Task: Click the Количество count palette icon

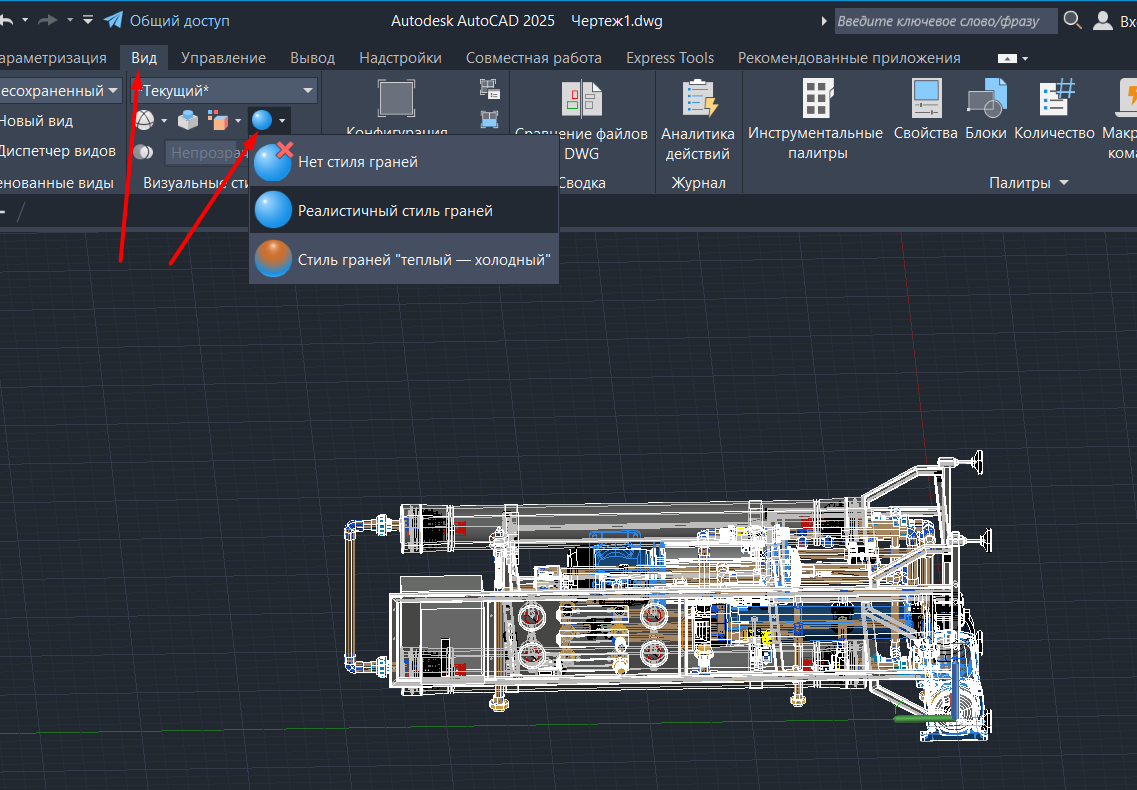Action: 1055,100
